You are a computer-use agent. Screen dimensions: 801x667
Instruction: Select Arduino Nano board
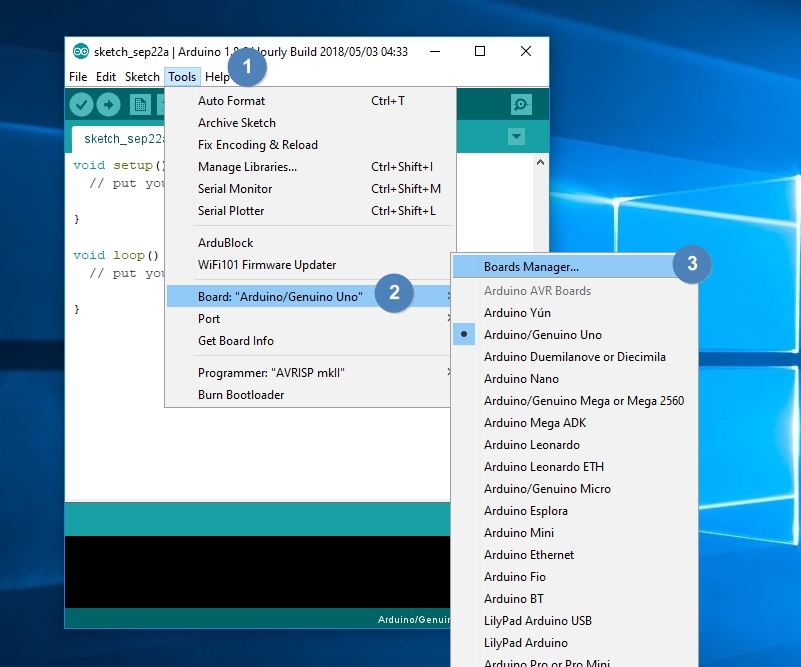[575, 378]
